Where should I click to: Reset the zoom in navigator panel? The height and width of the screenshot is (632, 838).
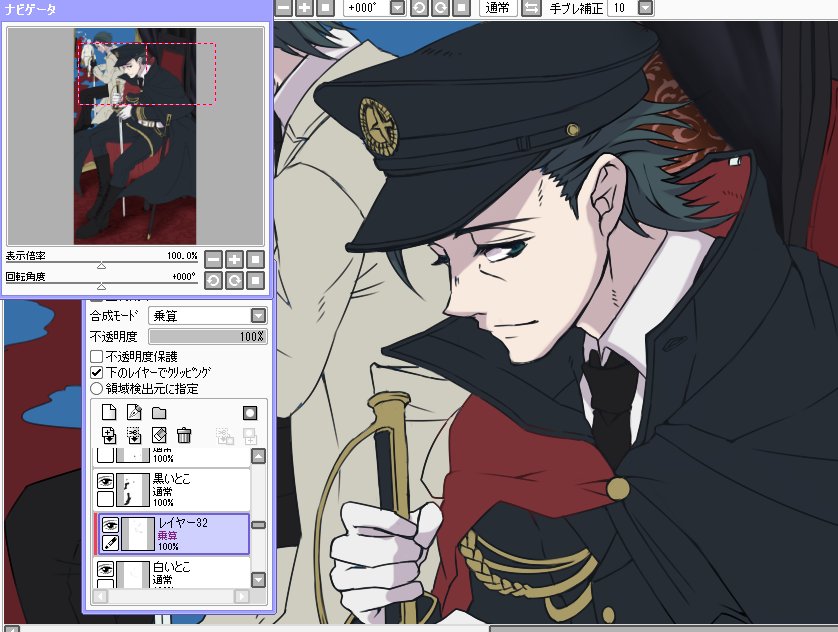point(255,260)
